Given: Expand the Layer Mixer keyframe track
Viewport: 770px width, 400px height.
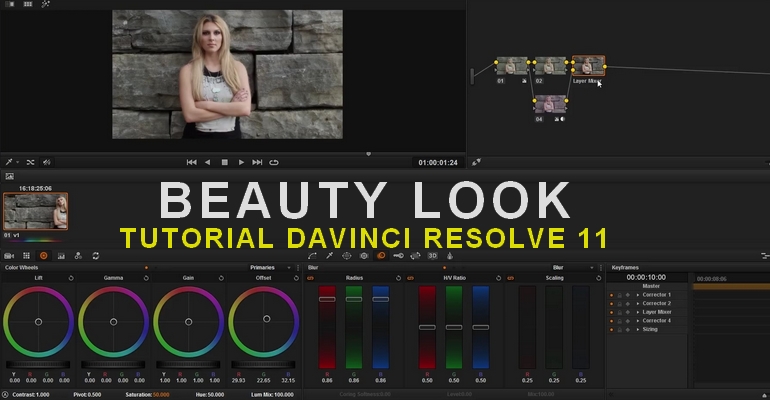Looking at the screenshot, I should point(638,312).
